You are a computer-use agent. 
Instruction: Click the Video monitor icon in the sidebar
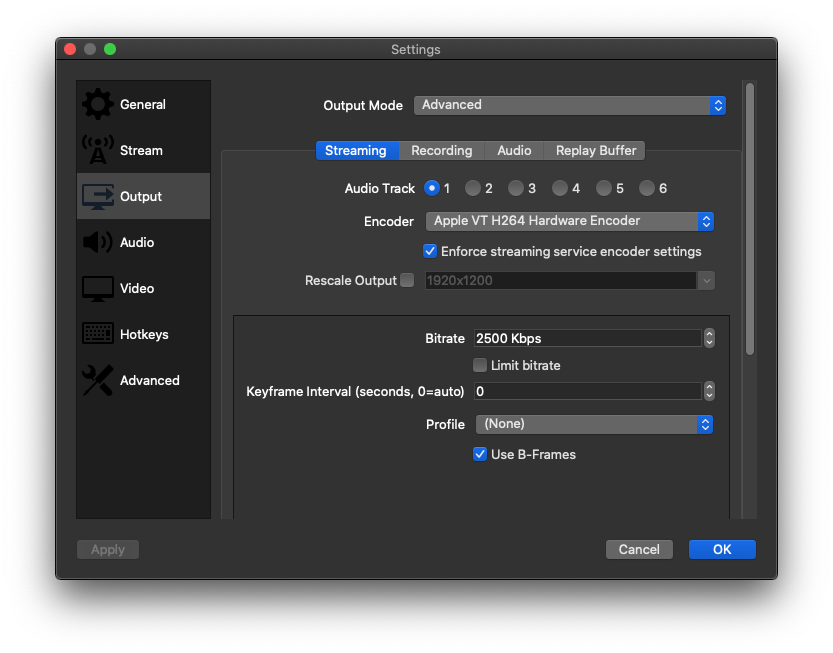[x=98, y=289]
